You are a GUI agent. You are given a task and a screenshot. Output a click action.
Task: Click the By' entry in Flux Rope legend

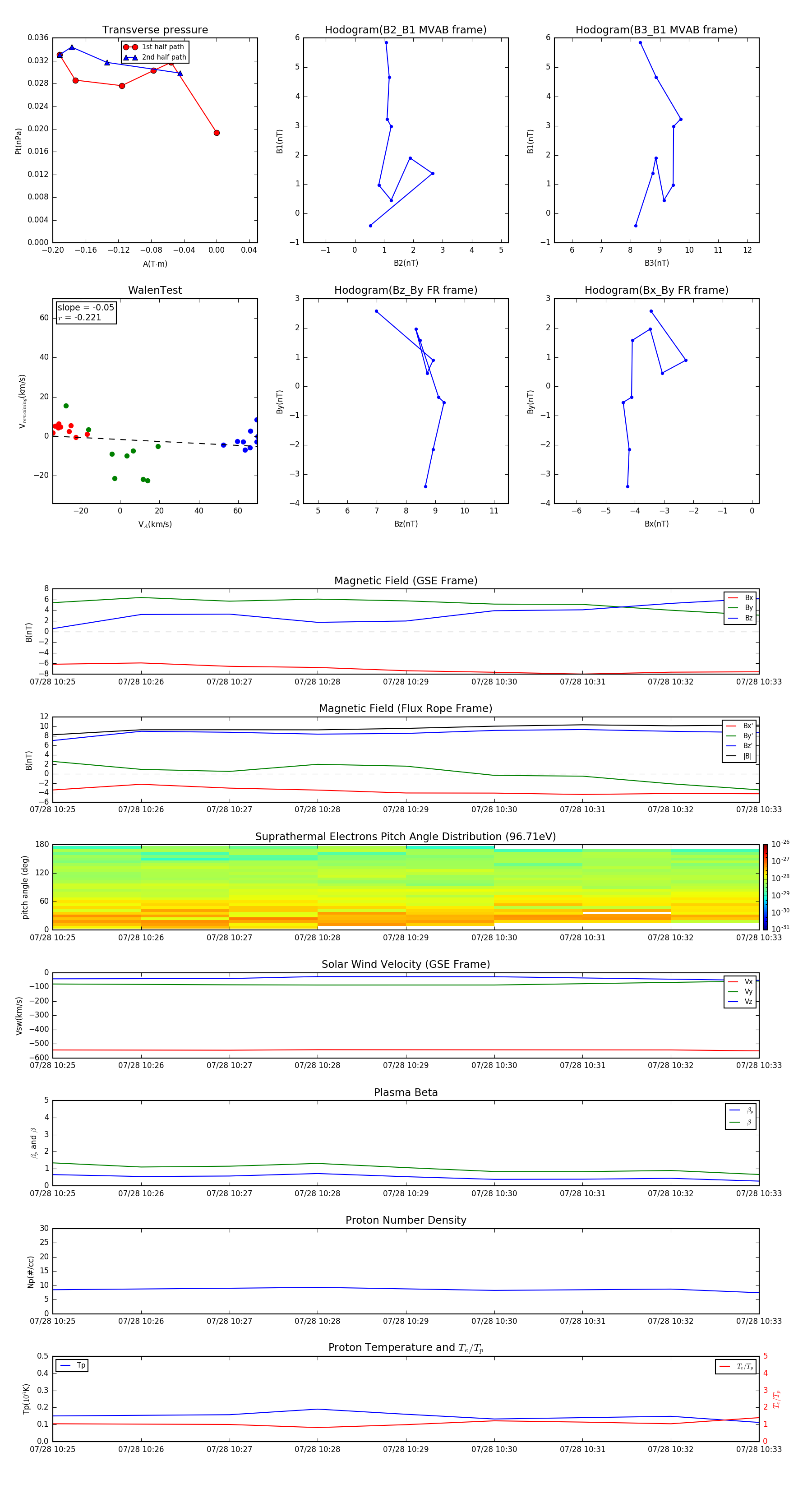pyautogui.click(x=739, y=736)
